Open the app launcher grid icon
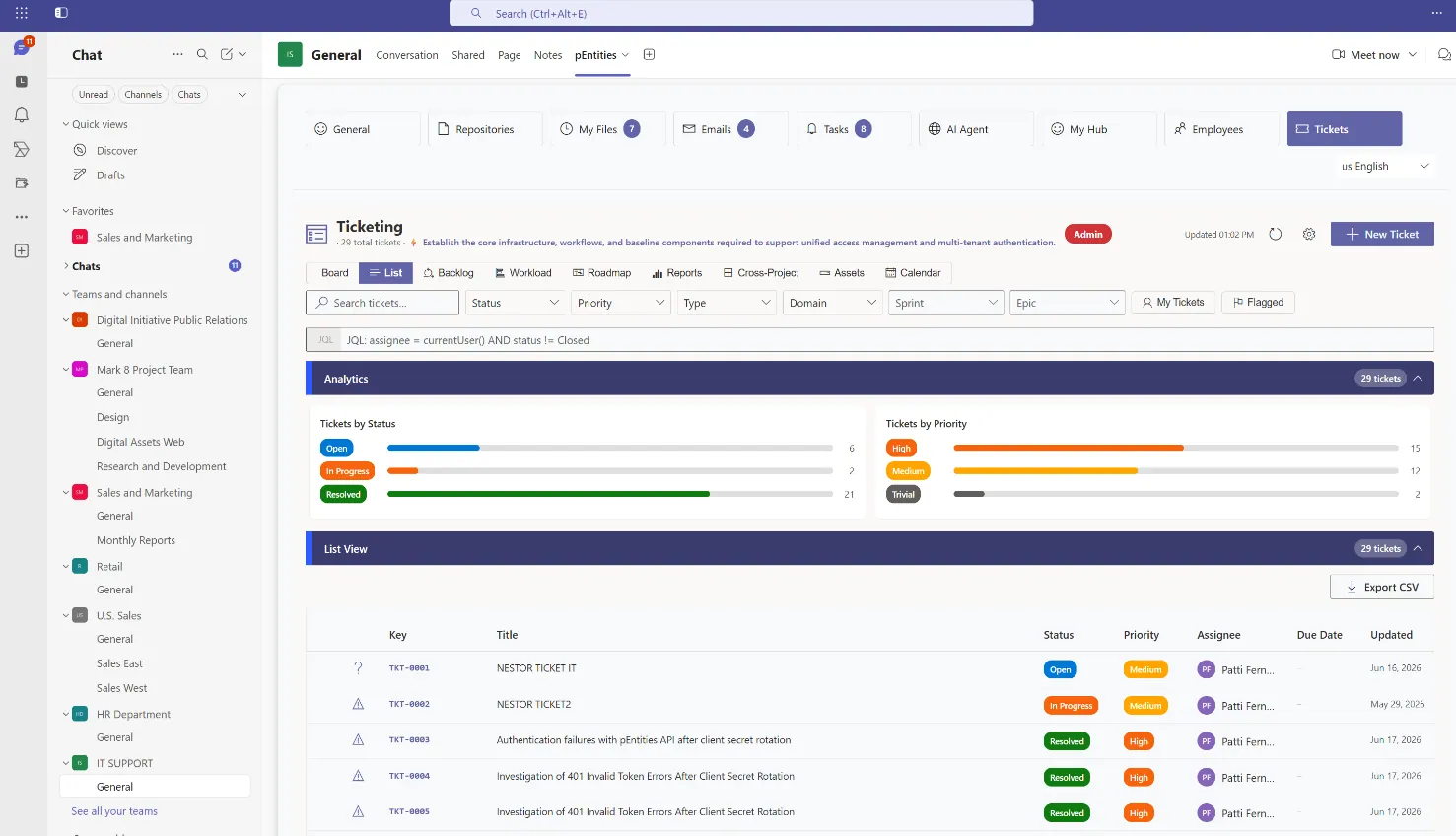 [x=22, y=13]
